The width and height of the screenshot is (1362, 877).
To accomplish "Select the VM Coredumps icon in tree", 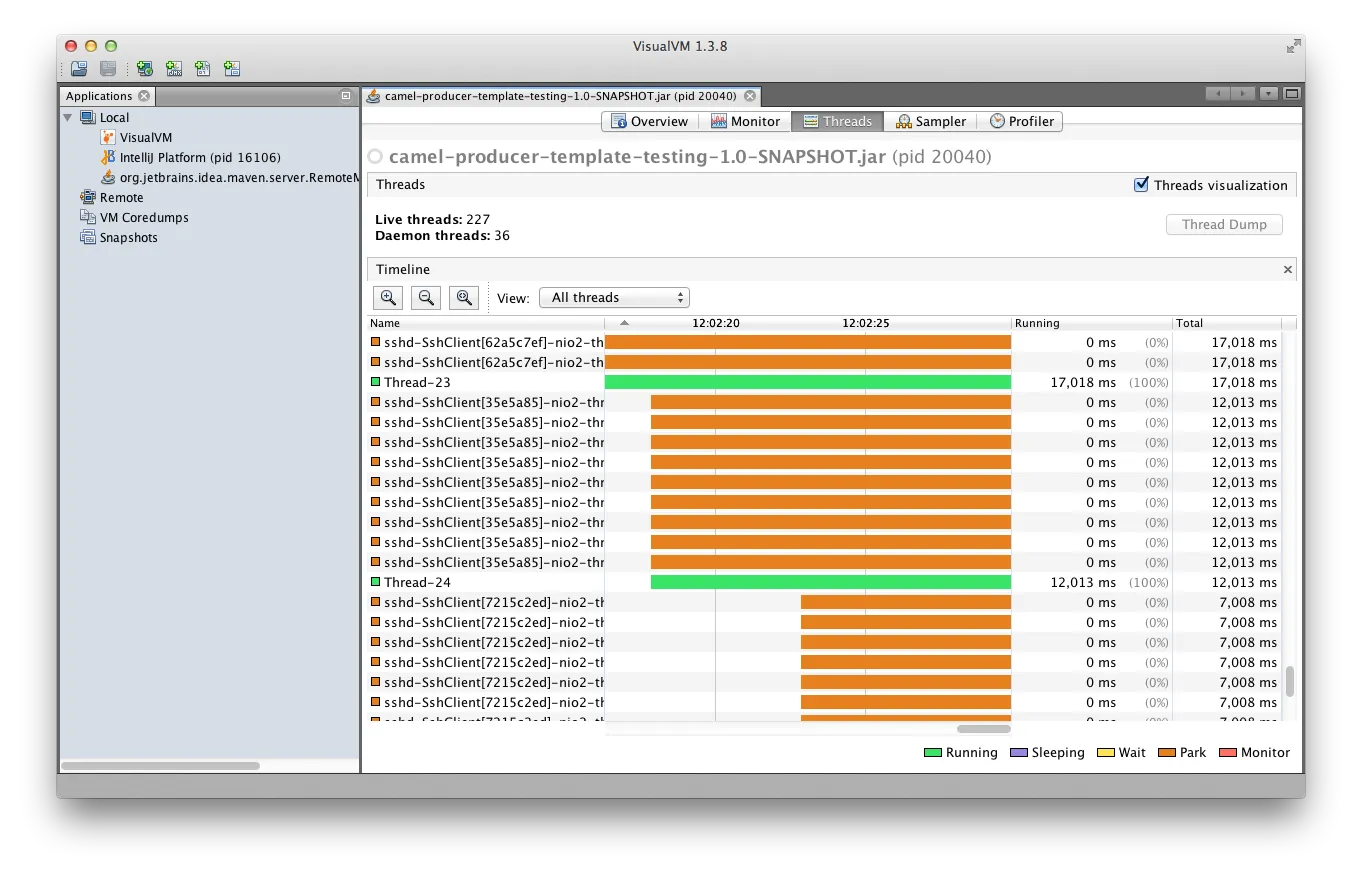I will (88, 217).
